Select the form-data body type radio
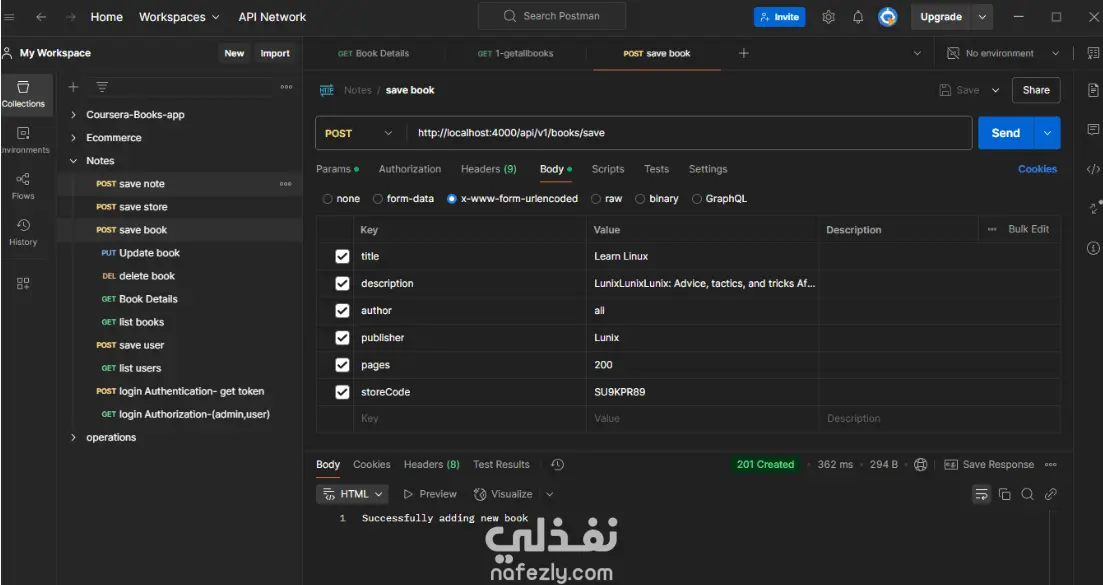 tap(378, 199)
